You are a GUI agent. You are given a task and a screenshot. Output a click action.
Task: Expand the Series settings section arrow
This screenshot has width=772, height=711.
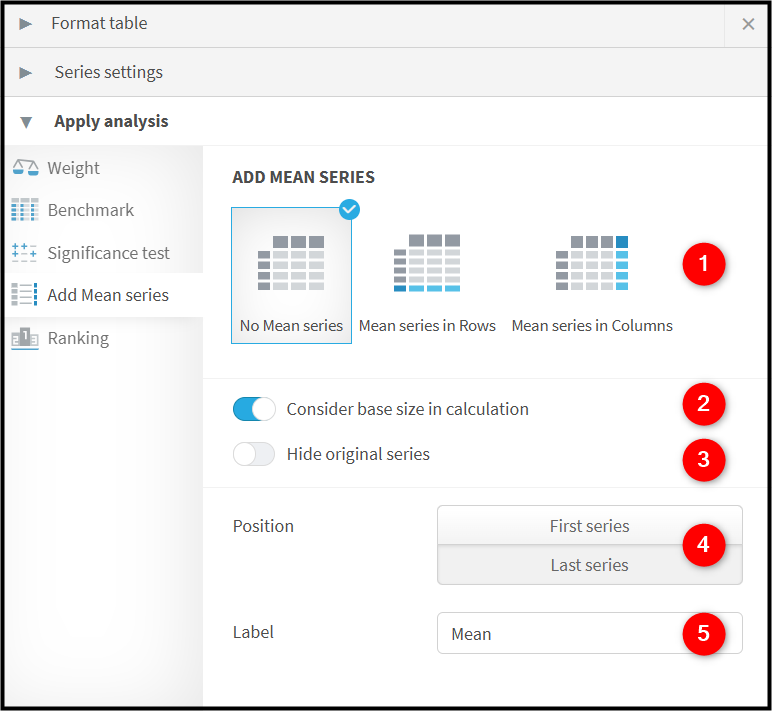26,73
